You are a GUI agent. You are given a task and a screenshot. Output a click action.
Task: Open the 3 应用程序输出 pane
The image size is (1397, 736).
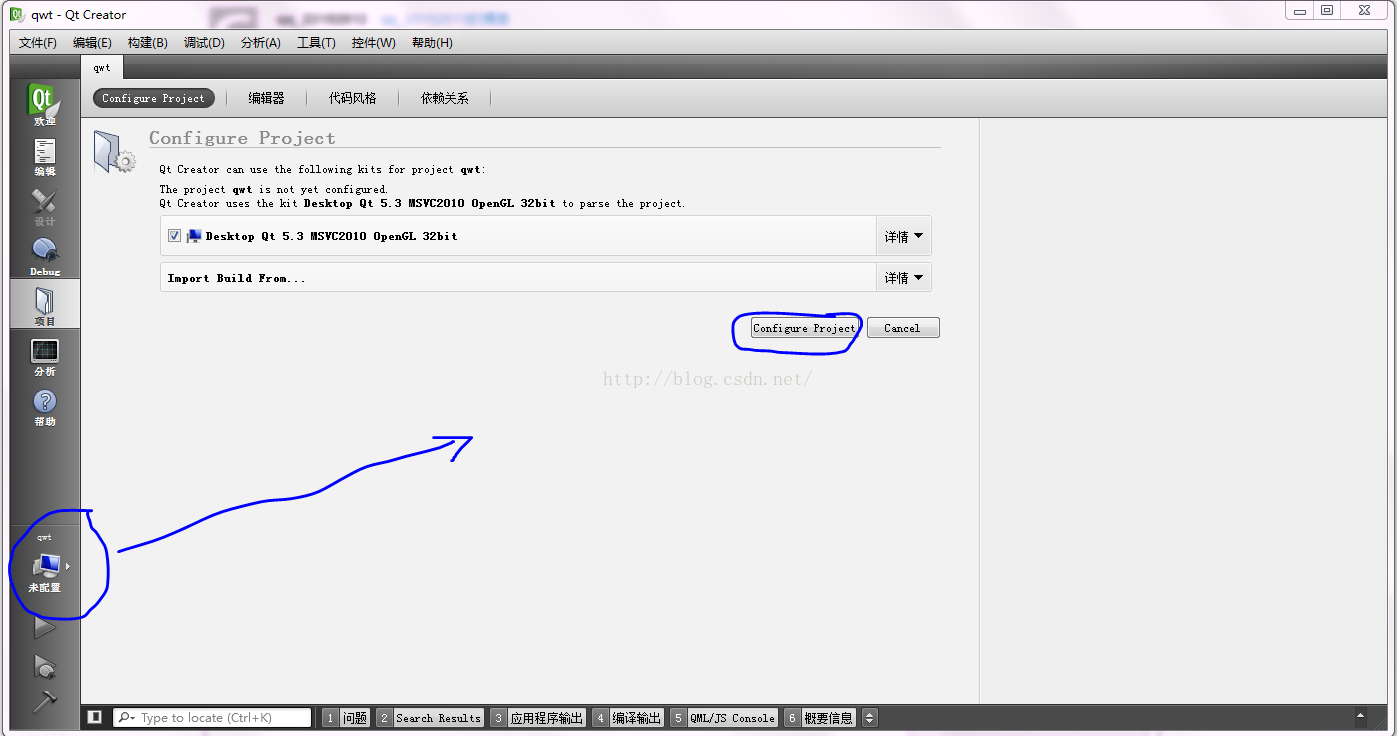538,717
